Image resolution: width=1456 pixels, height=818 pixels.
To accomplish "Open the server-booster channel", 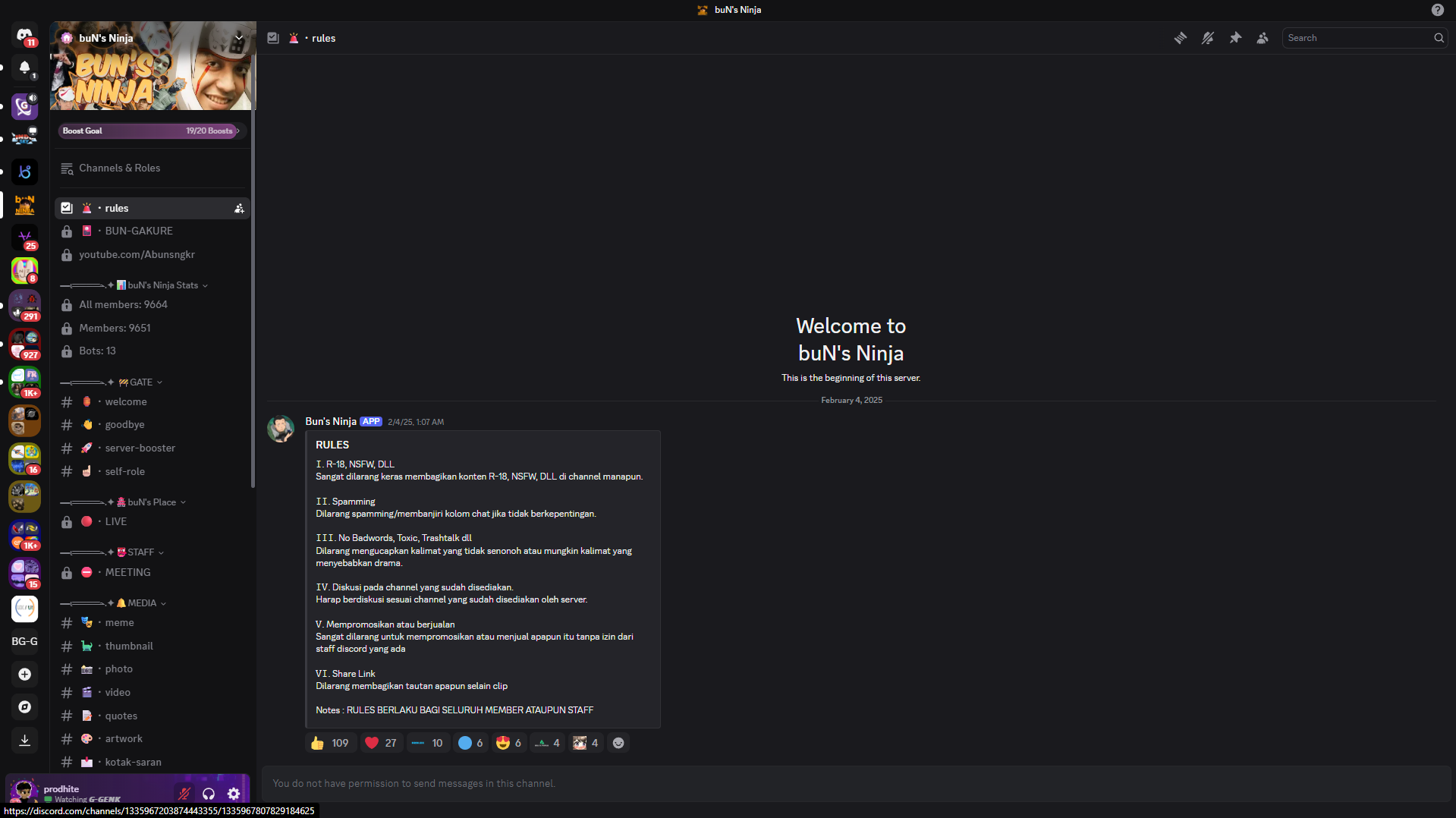I will 152,448.
